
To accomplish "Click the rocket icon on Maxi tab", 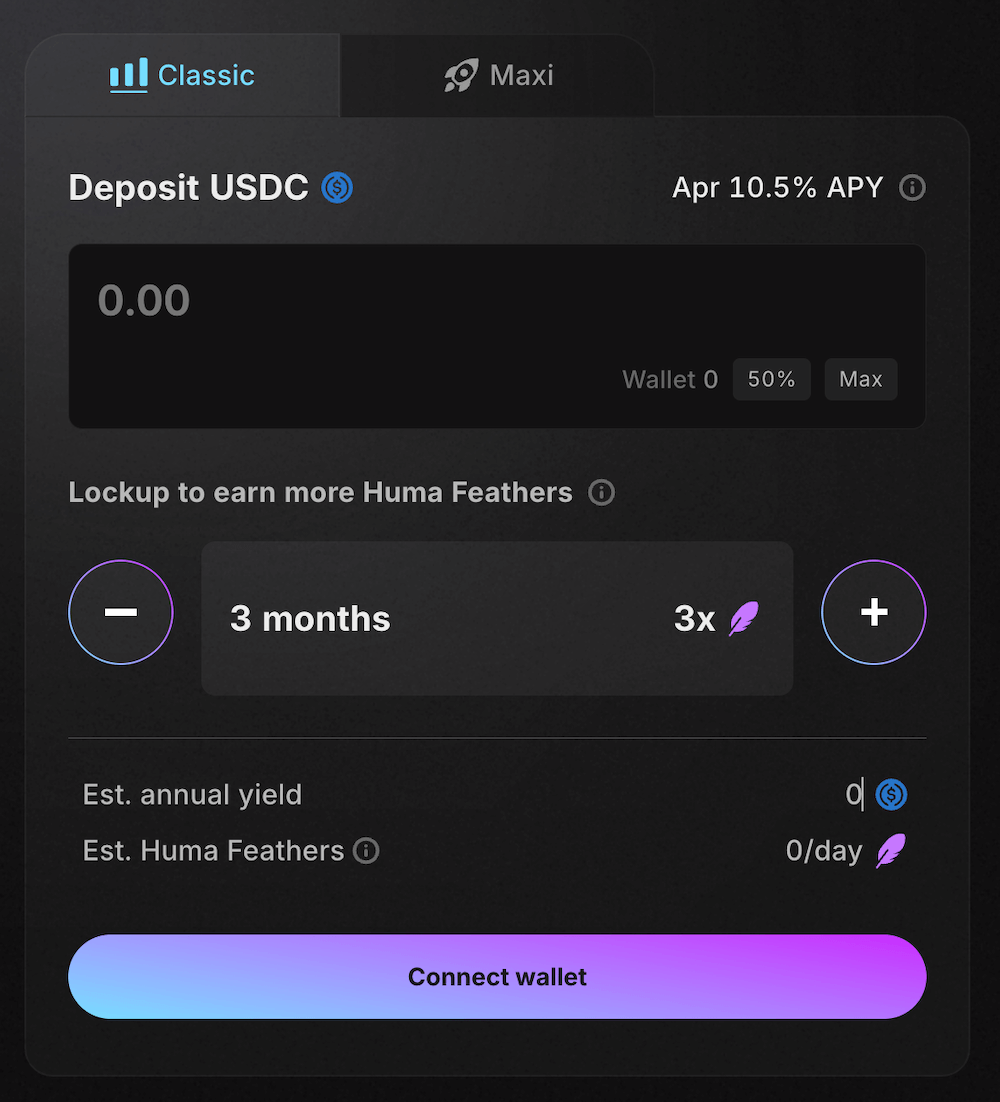I will pos(461,76).
